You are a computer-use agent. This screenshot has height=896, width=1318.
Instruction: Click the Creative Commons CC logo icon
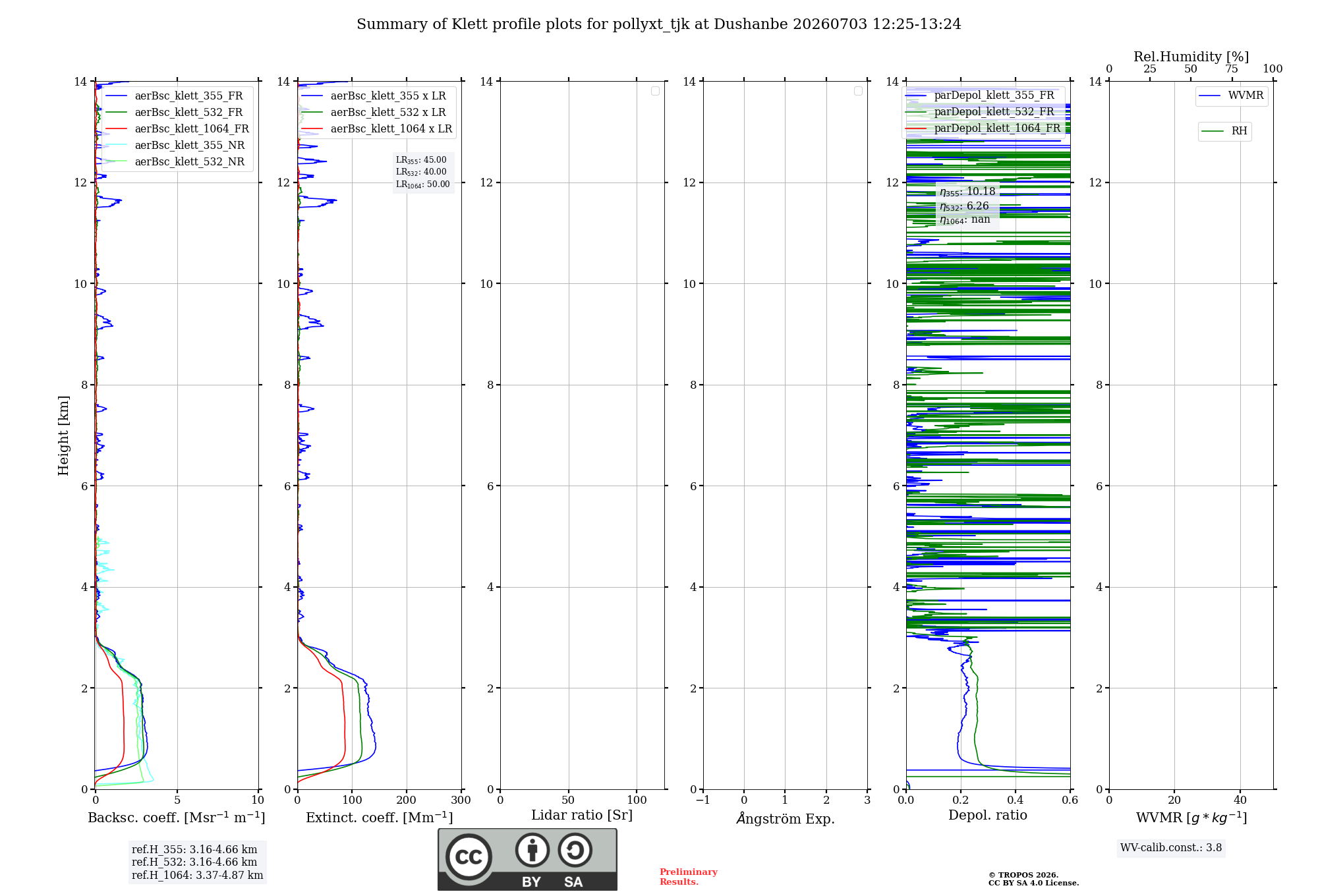coord(469,857)
